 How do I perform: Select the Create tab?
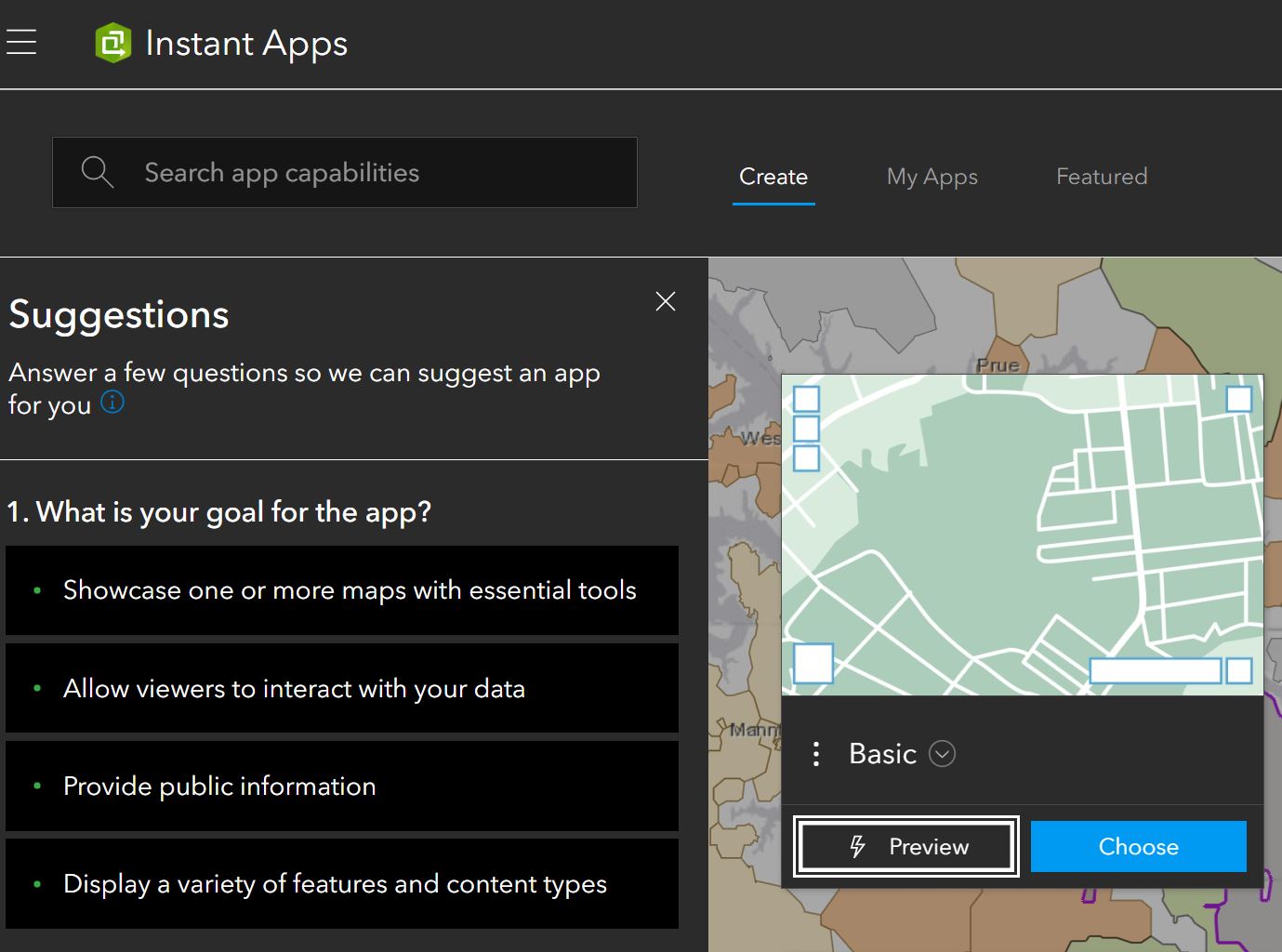click(x=773, y=177)
